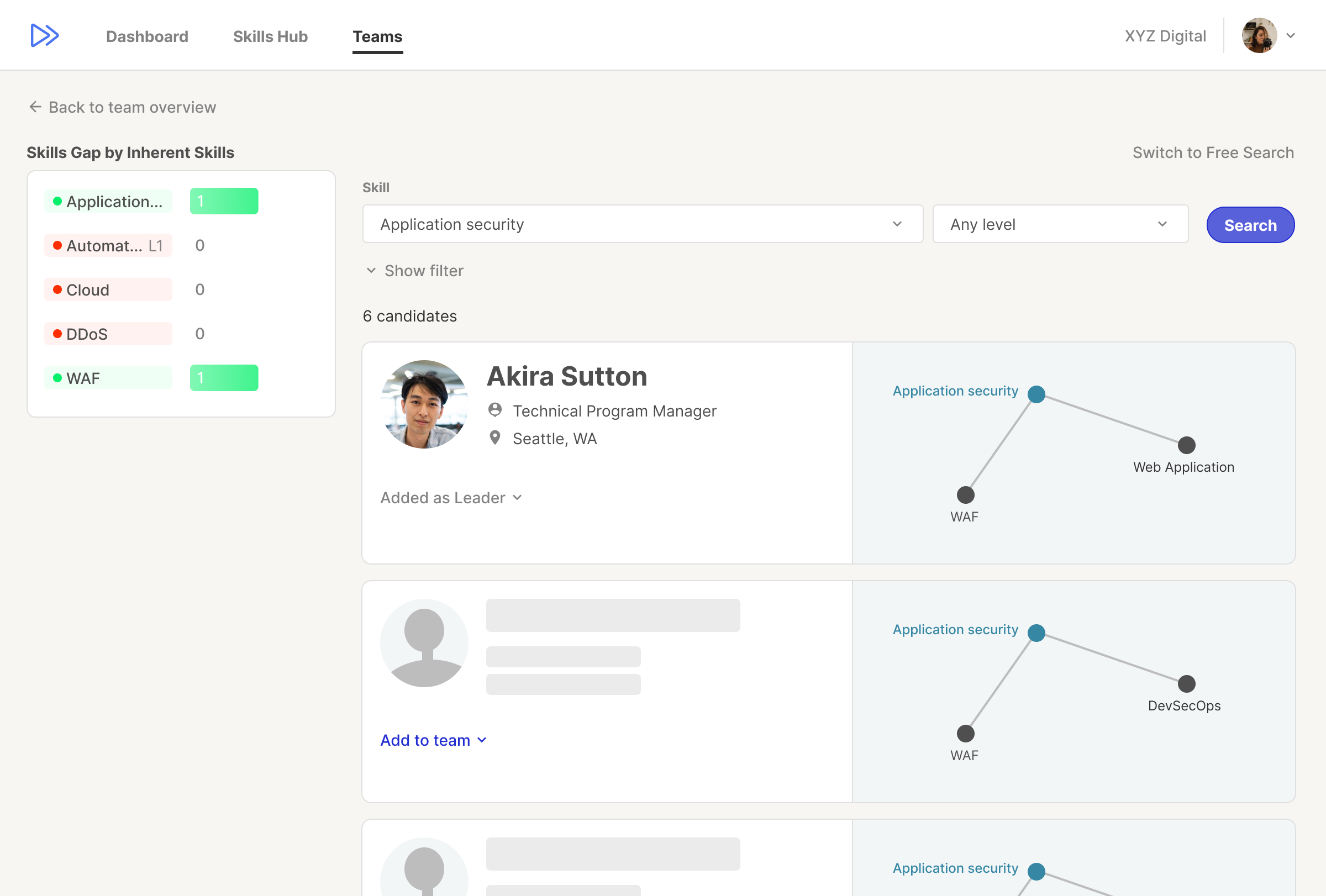Click the back arrow icon
This screenshot has height=896, width=1326.
pyautogui.click(x=35, y=107)
